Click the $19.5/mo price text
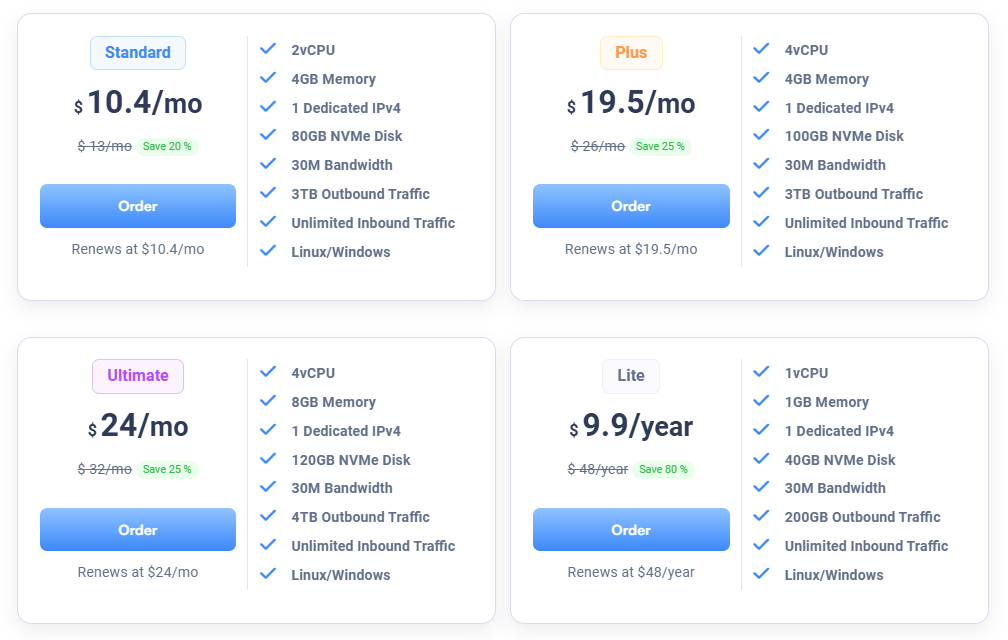 (x=631, y=103)
